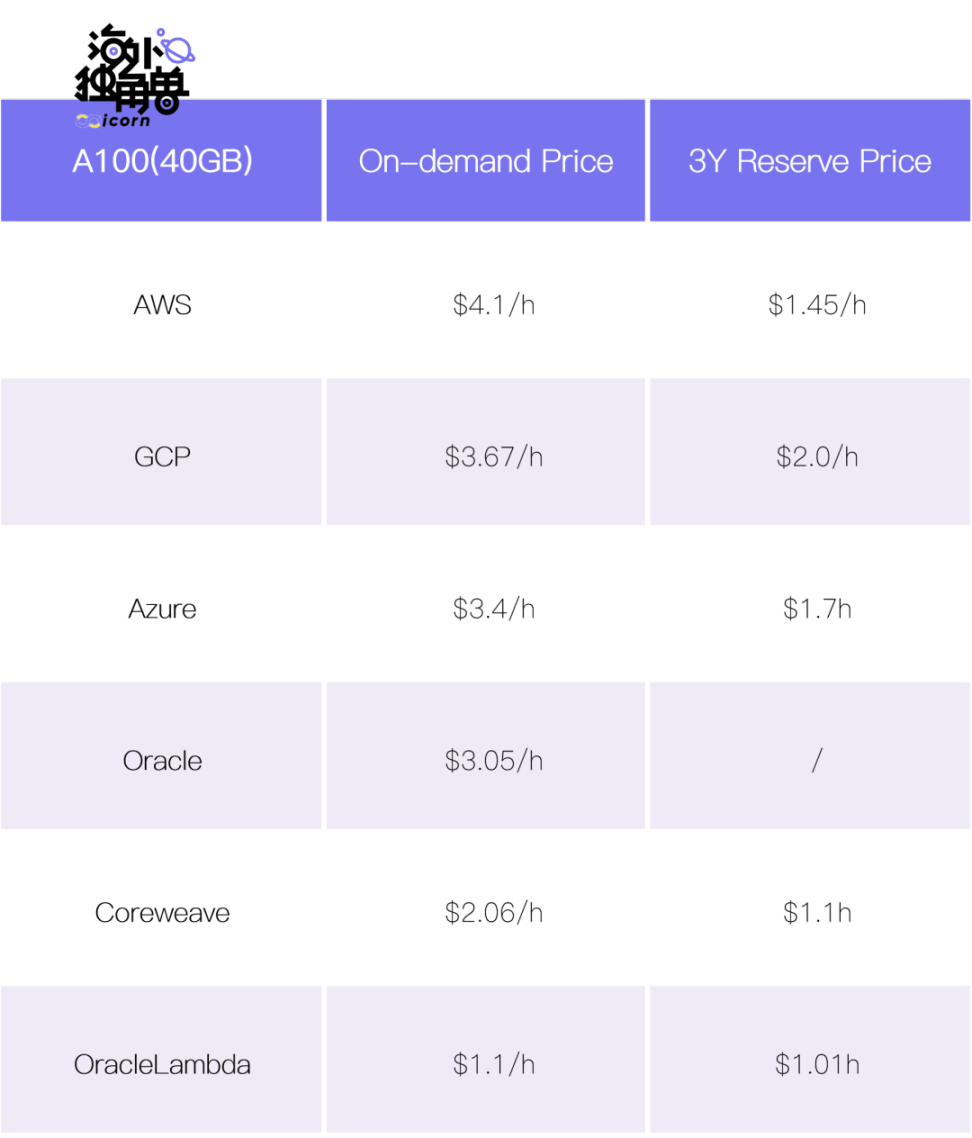Image resolution: width=972 pixels, height=1138 pixels.
Task: Click Coreweave on-demand price $2.06/h
Action: pyautogui.click(x=494, y=913)
